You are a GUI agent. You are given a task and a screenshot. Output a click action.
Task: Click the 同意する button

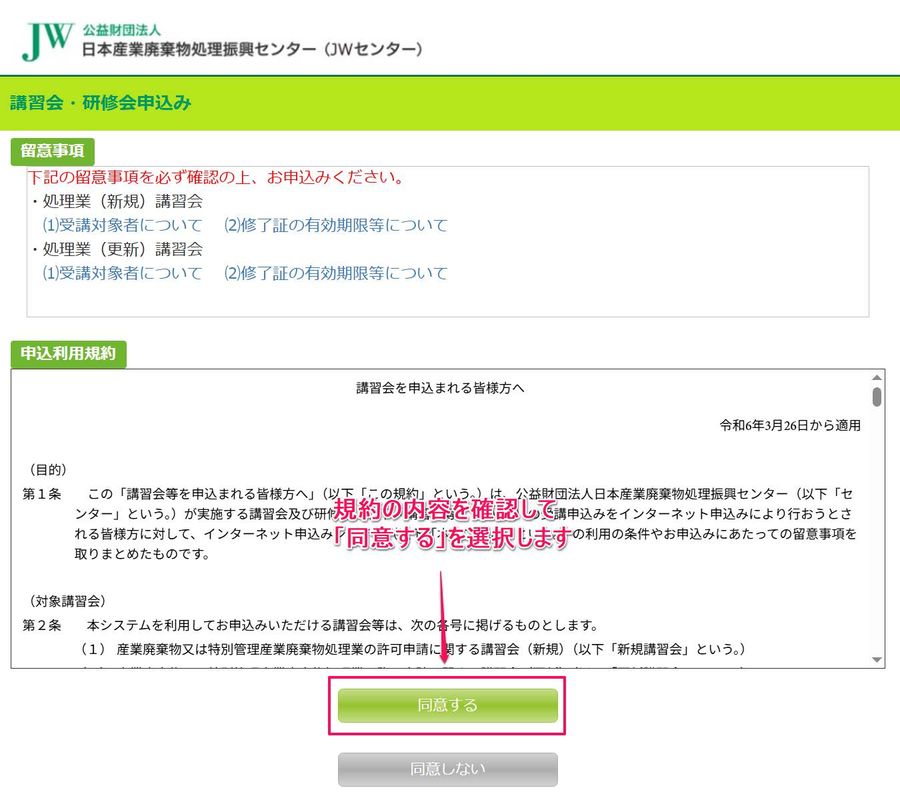pyautogui.click(x=448, y=705)
